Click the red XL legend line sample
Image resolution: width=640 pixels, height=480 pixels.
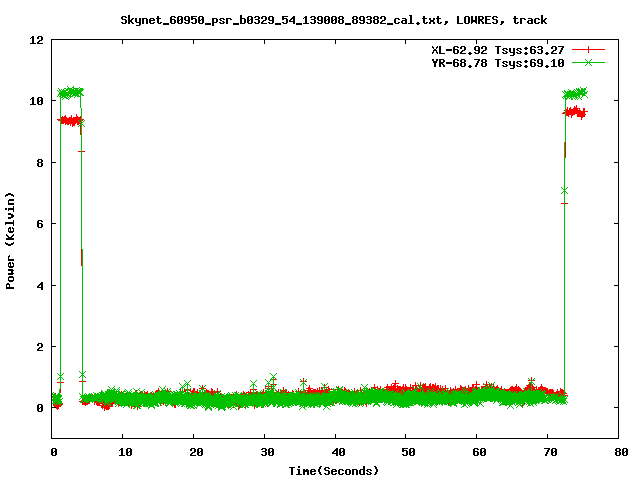click(x=589, y=49)
